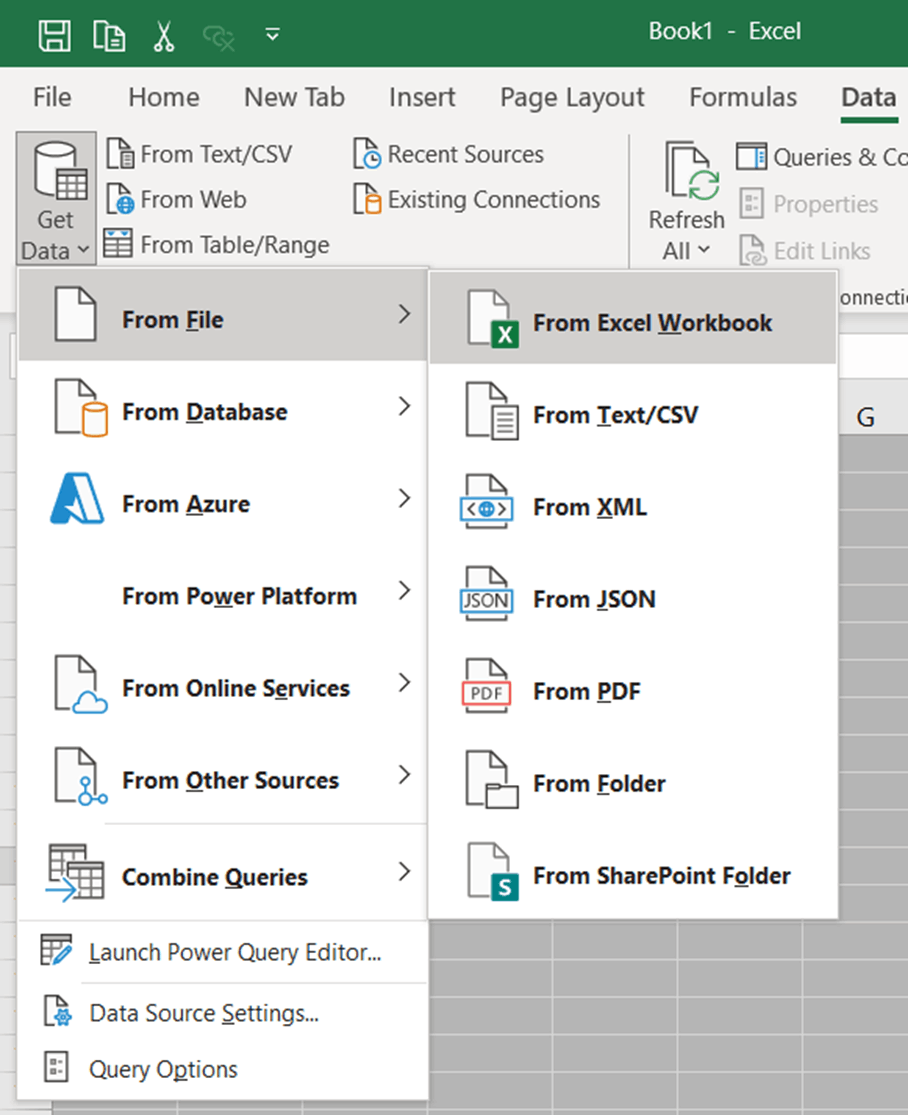
Task: Switch to the New Tab ribbon tab
Action: 294,97
